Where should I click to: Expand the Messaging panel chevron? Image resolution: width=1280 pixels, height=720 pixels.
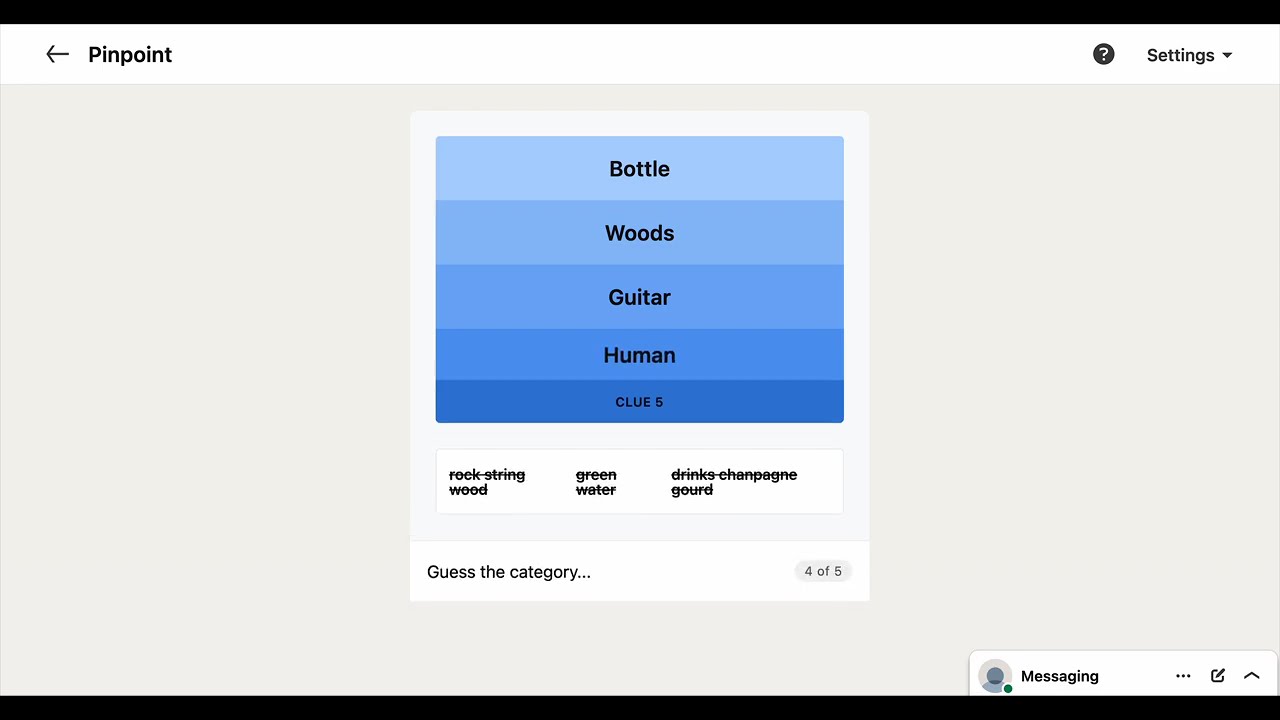(x=1251, y=676)
